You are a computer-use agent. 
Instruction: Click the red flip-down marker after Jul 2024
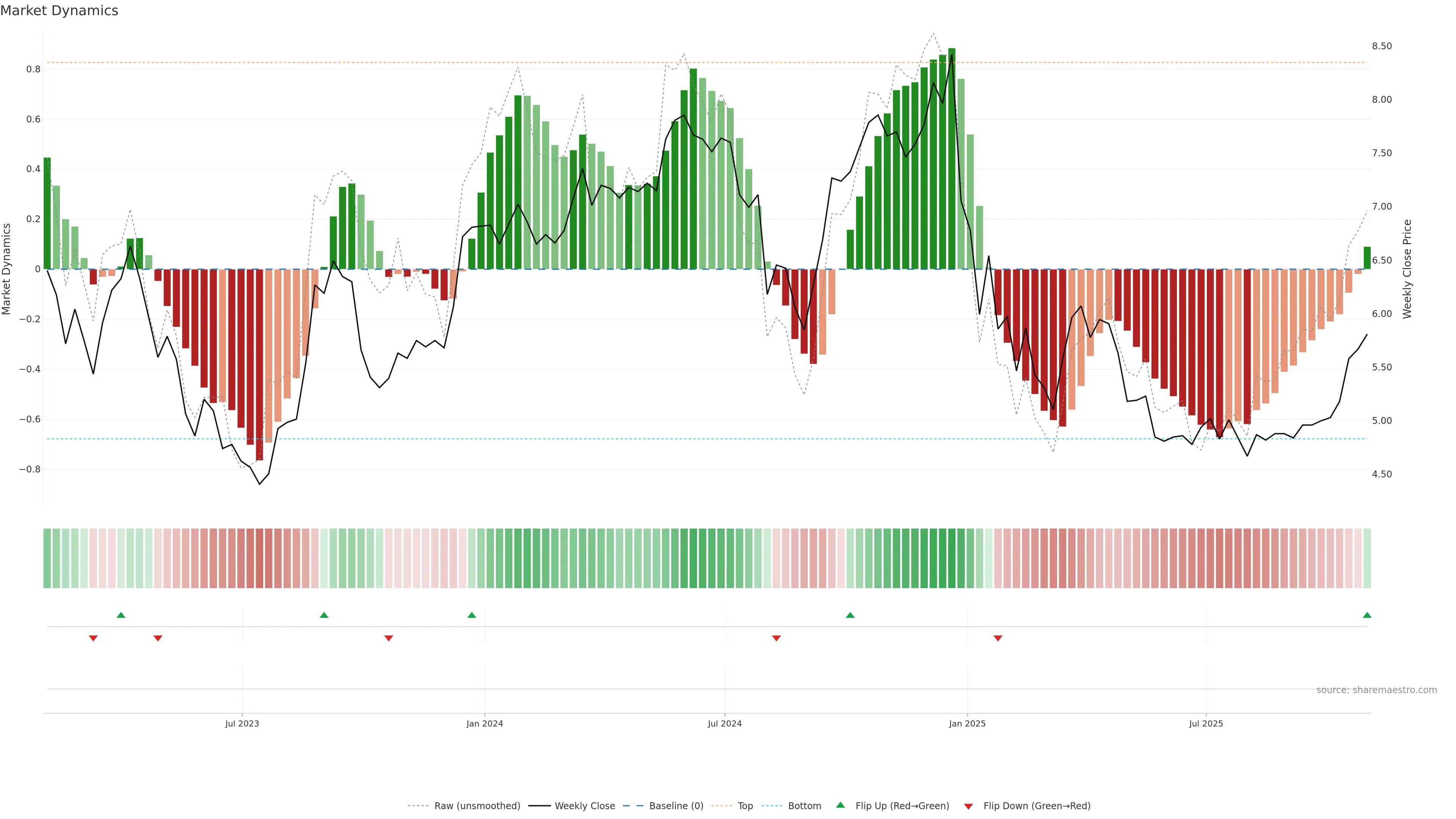[776, 638]
